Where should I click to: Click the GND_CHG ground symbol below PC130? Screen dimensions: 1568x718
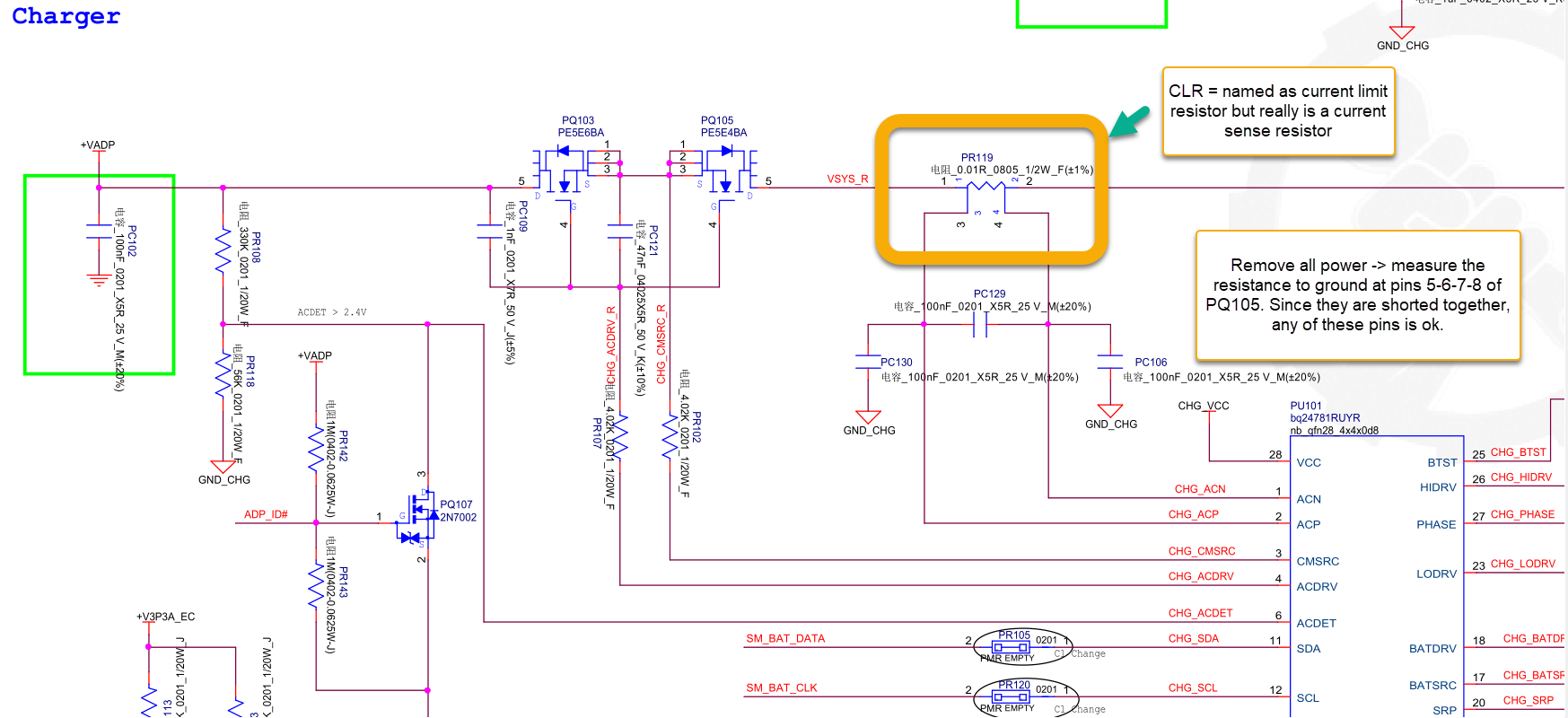(x=868, y=417)
